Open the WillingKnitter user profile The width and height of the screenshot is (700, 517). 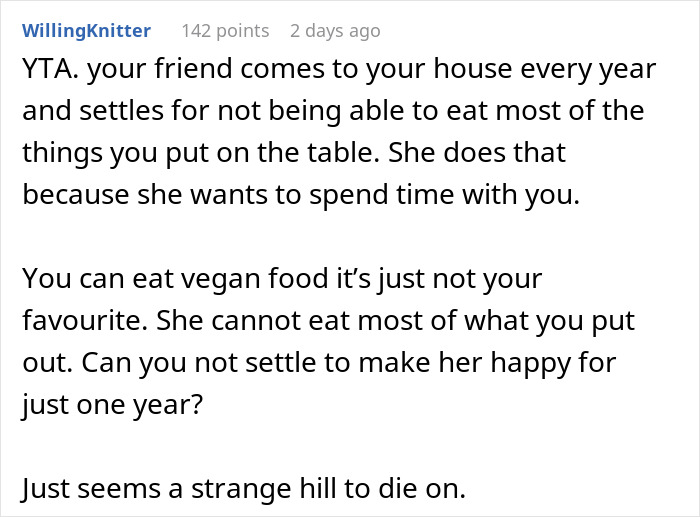87,31
